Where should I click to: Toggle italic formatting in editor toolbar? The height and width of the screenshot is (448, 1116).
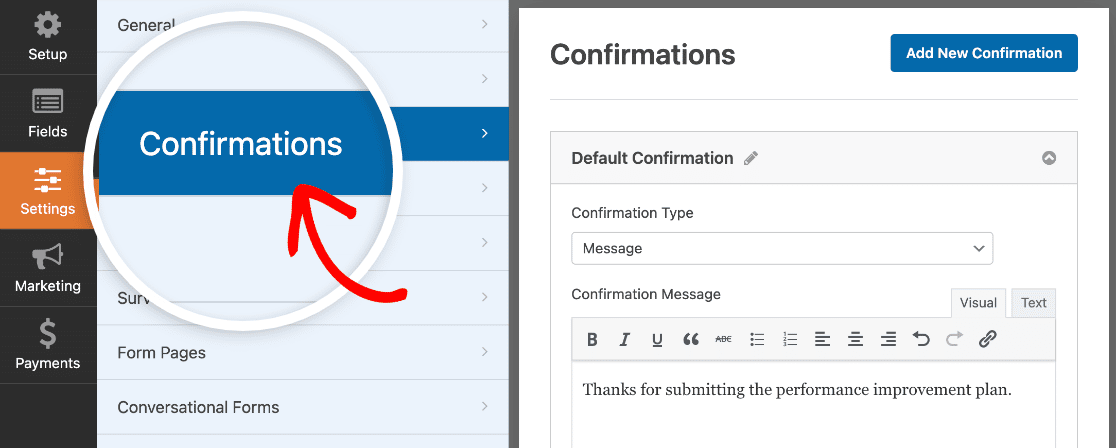pyautogui.click(x=625, y=340)
